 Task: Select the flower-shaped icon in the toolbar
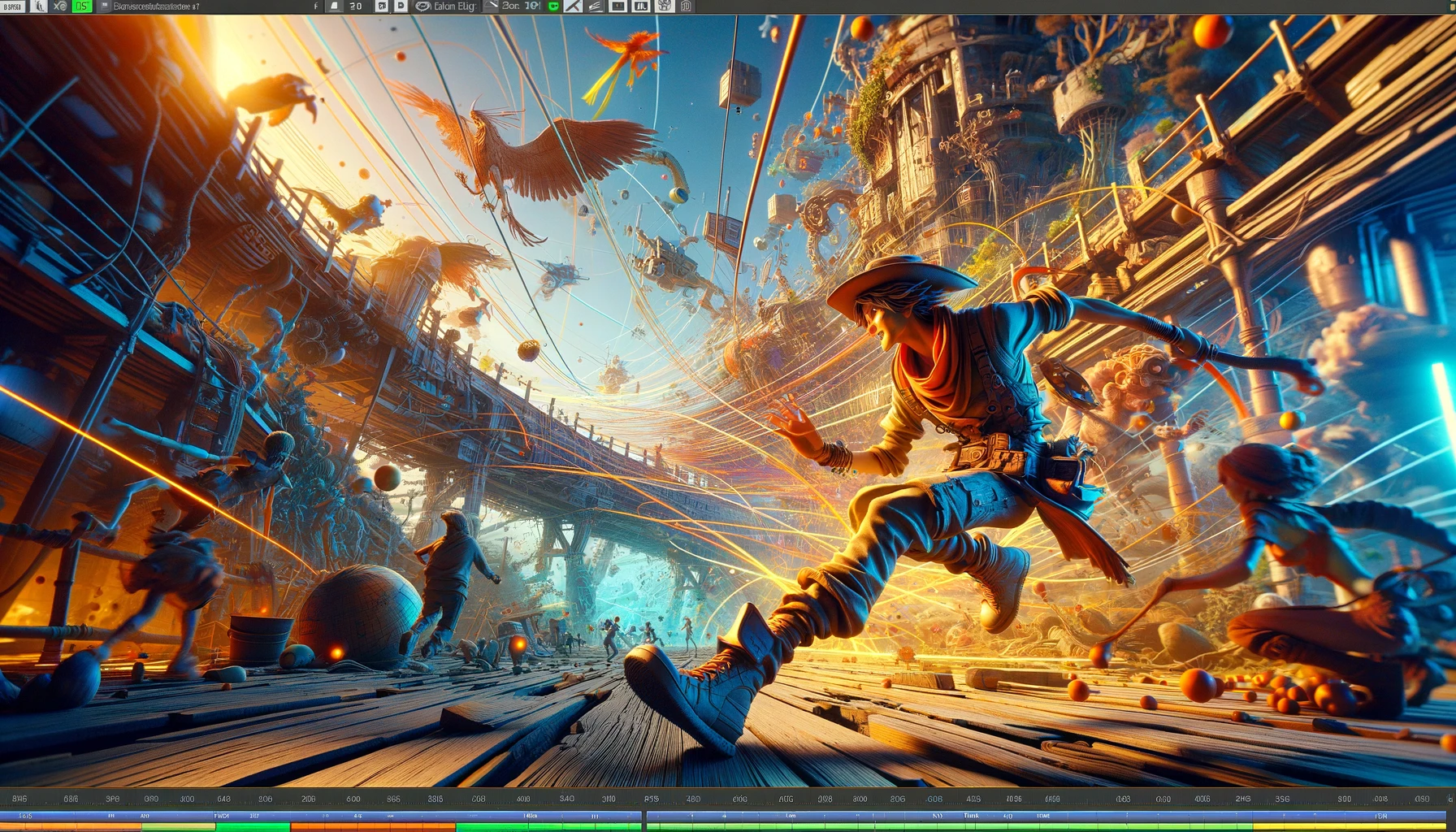665,6
